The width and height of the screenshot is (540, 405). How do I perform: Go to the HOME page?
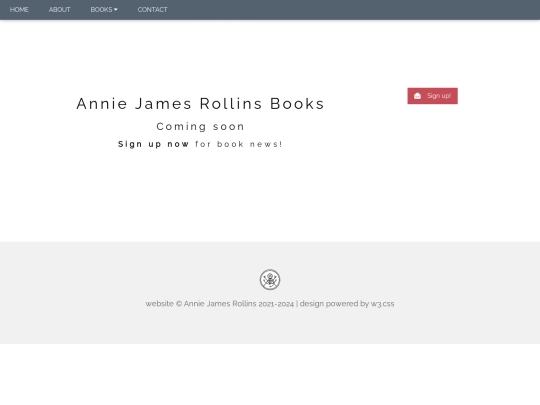[x=19, y=10]
